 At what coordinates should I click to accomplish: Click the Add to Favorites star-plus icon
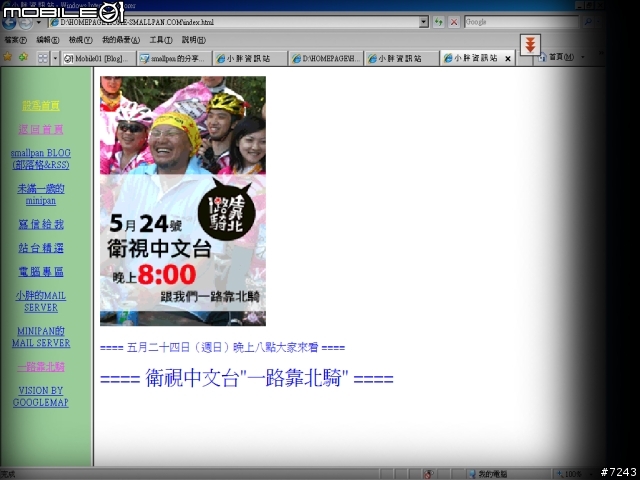(x=24, y=58)
